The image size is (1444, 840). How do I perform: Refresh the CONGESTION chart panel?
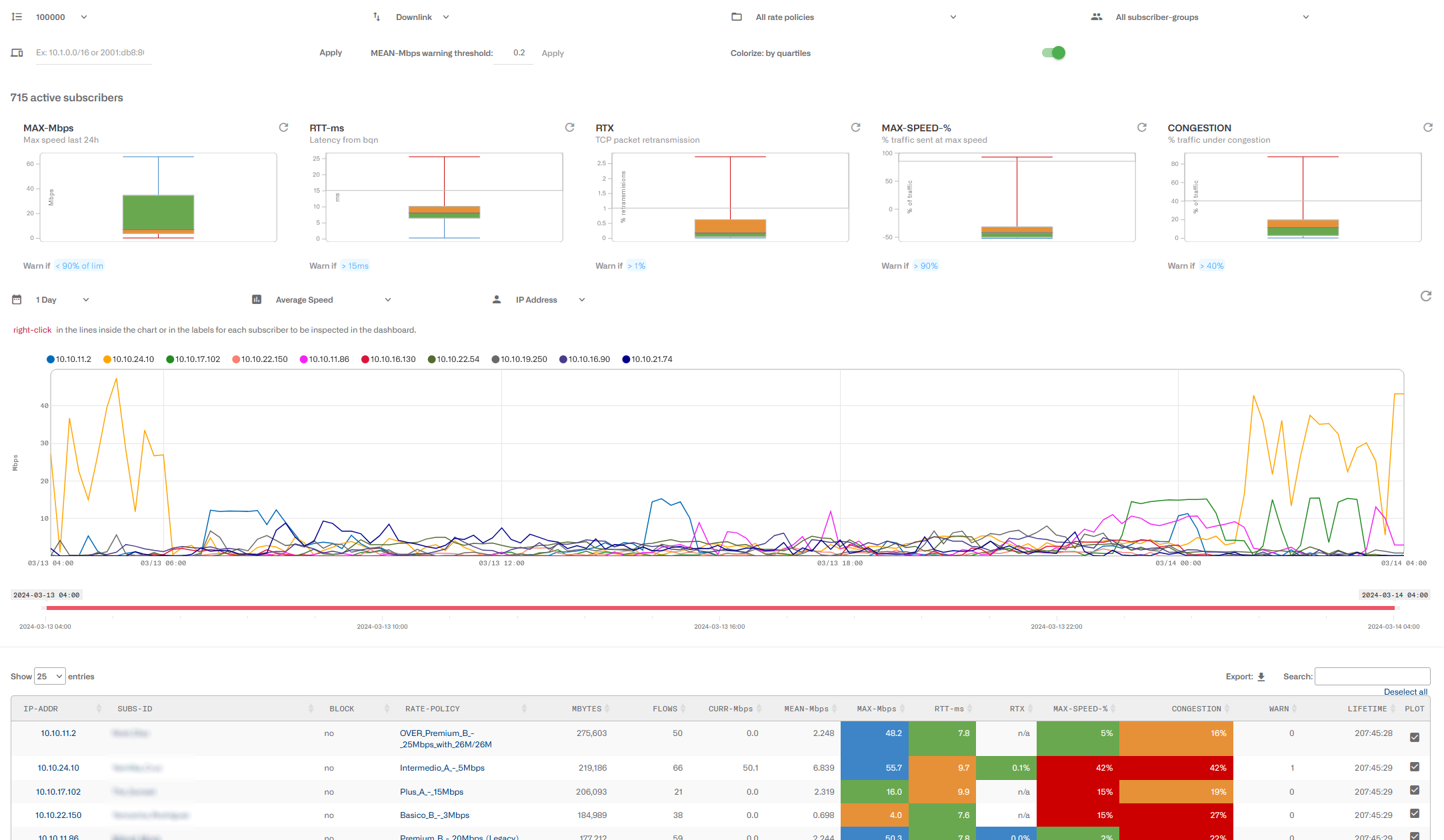tap(1428, 127)
